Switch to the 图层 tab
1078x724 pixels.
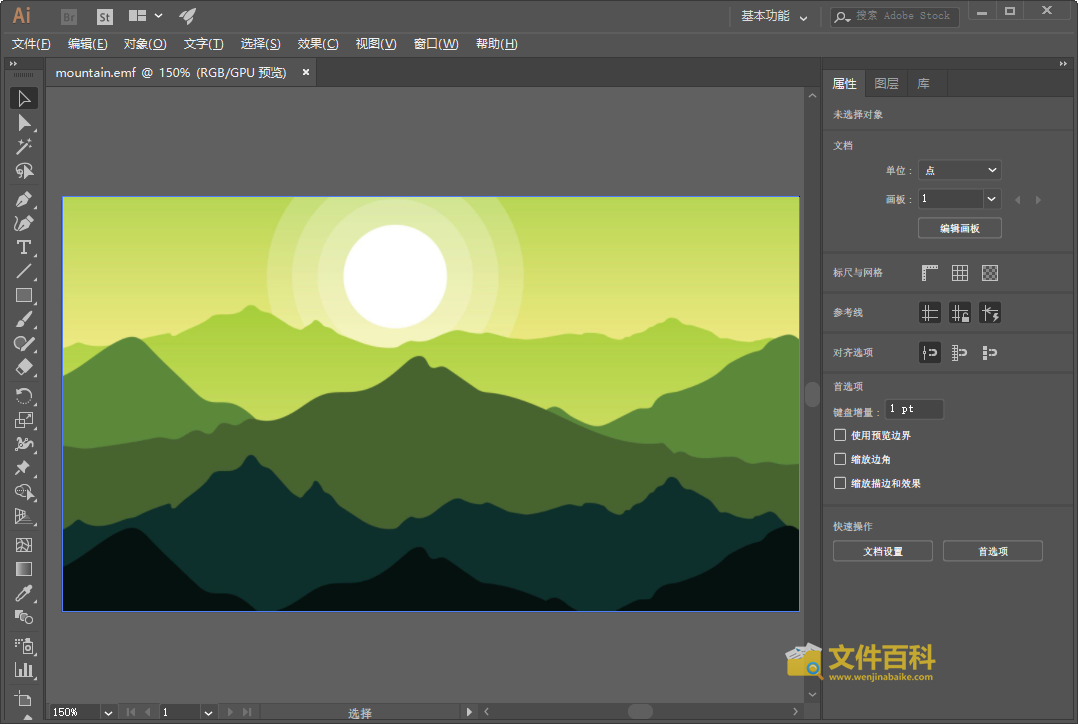(886, 84)
